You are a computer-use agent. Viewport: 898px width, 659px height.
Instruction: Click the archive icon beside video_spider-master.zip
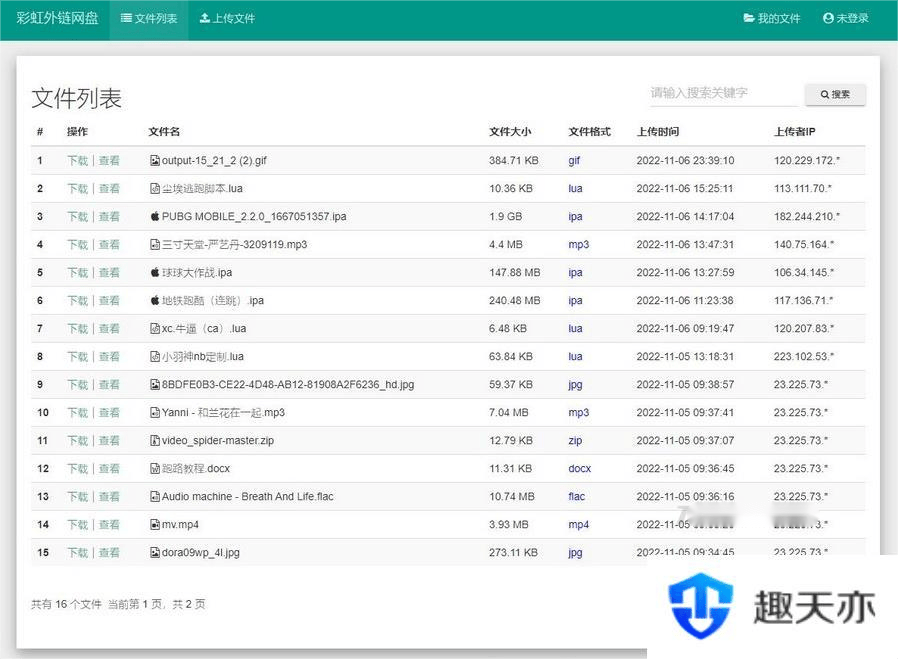(x=155, y=441)
